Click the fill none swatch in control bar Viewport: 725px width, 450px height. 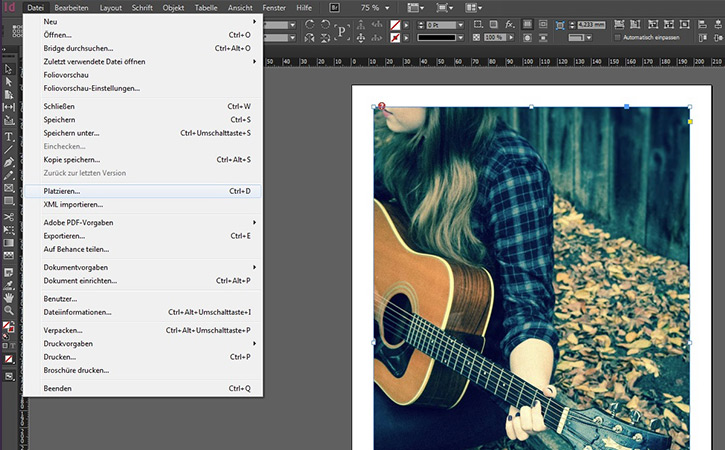pos(395,25)
